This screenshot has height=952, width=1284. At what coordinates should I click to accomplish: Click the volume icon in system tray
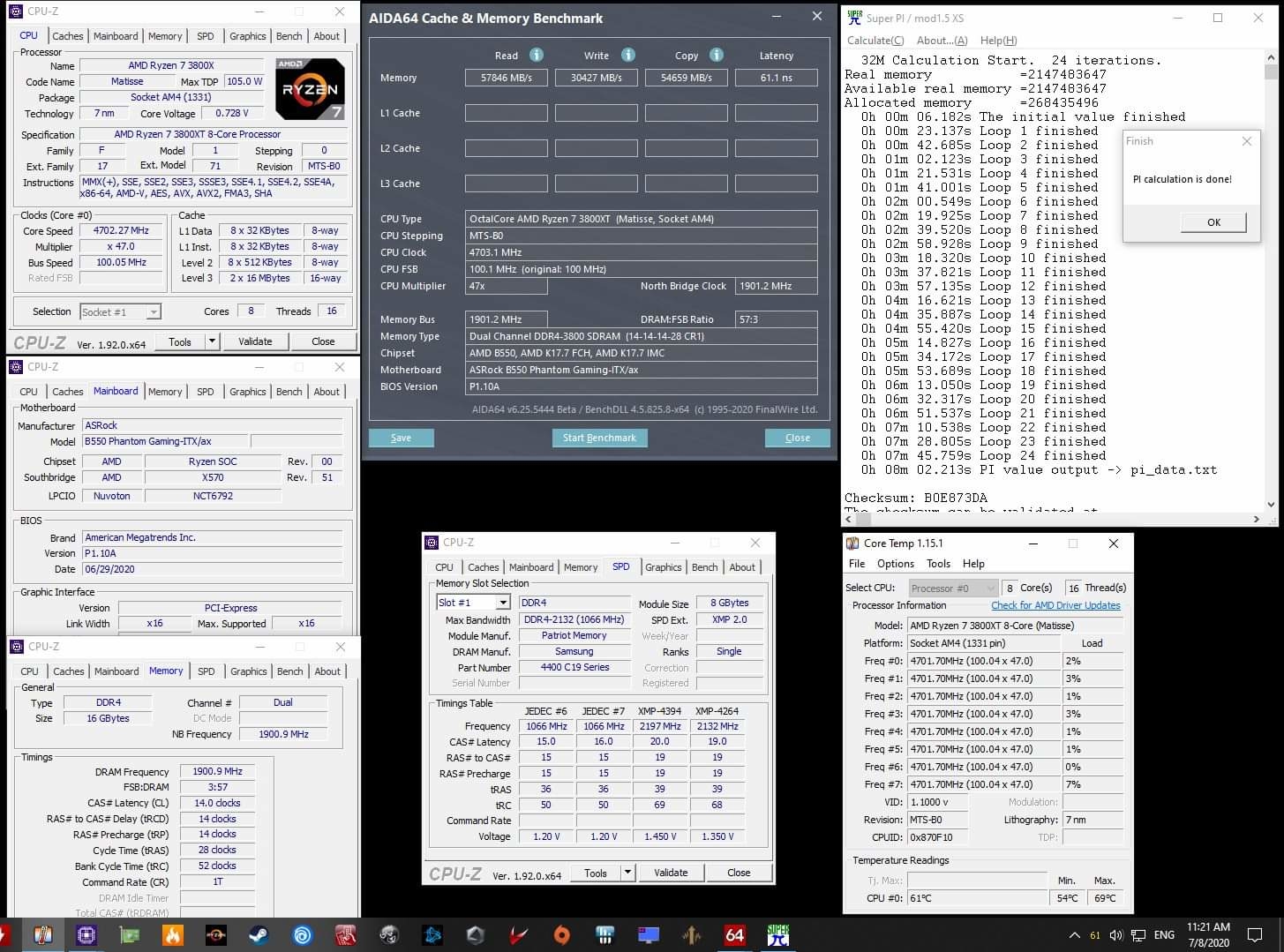1116,934
